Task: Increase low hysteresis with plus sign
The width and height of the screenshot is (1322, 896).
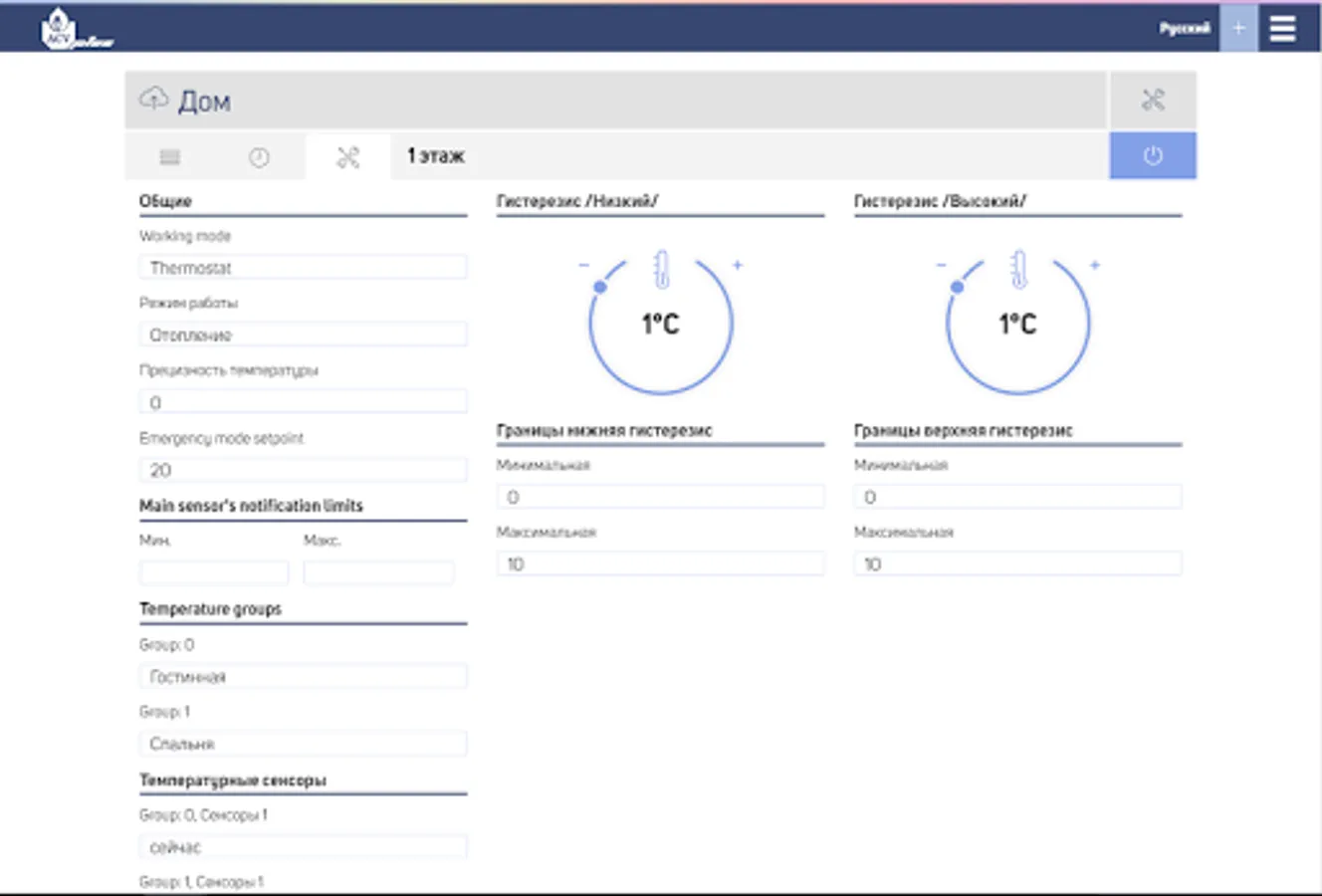Action: [x=738, y=265]
